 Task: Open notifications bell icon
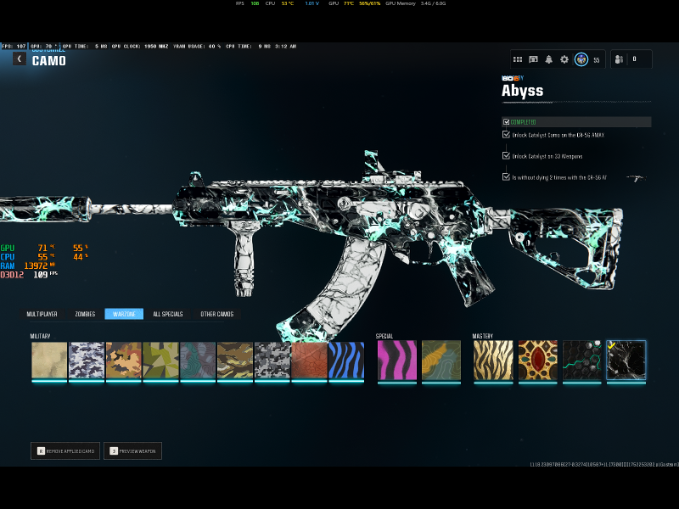tap(549, 59)
